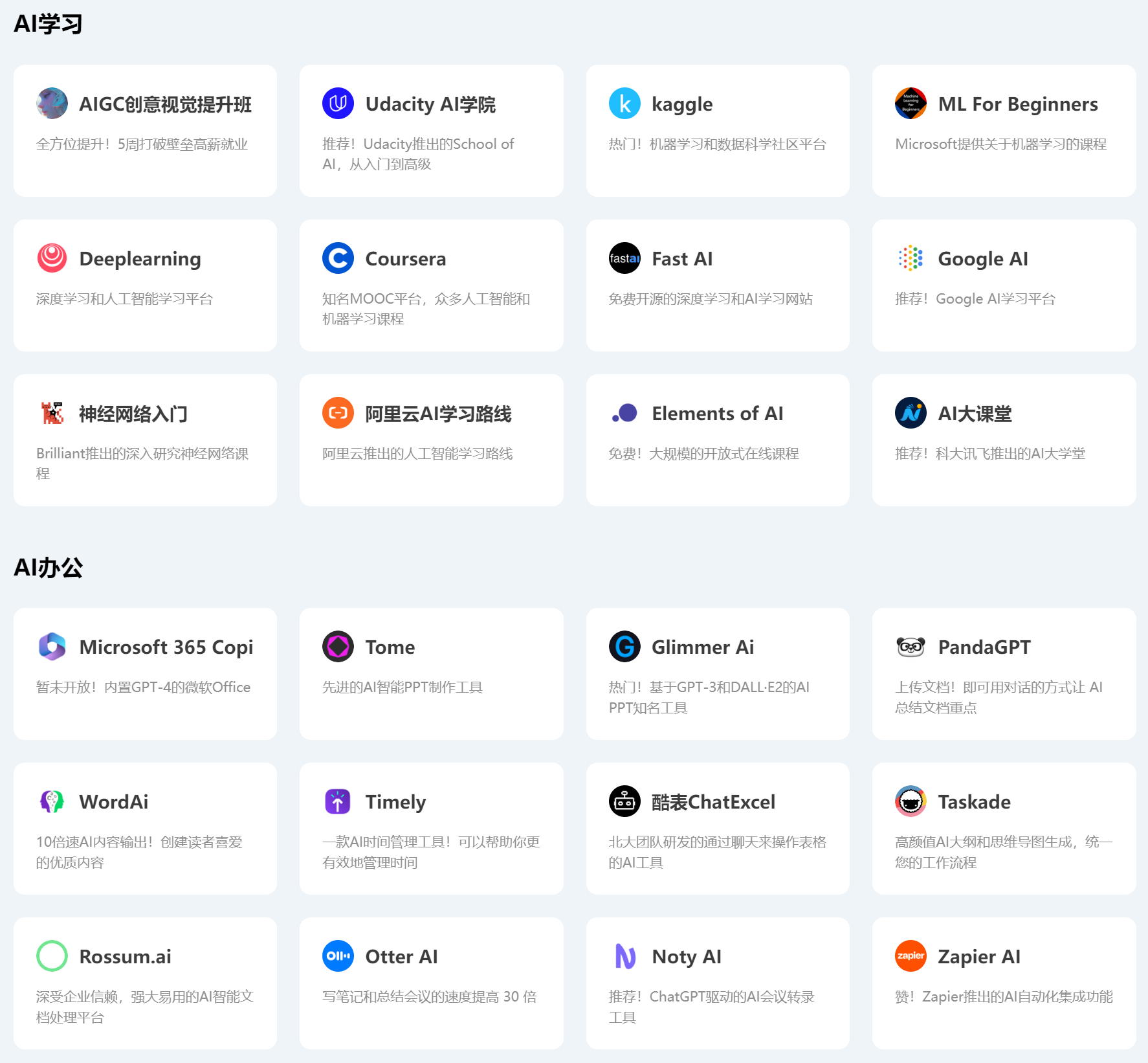Open the 酷表ChatExcel title link
The image size is (1148, 1063).
(713, 802)
